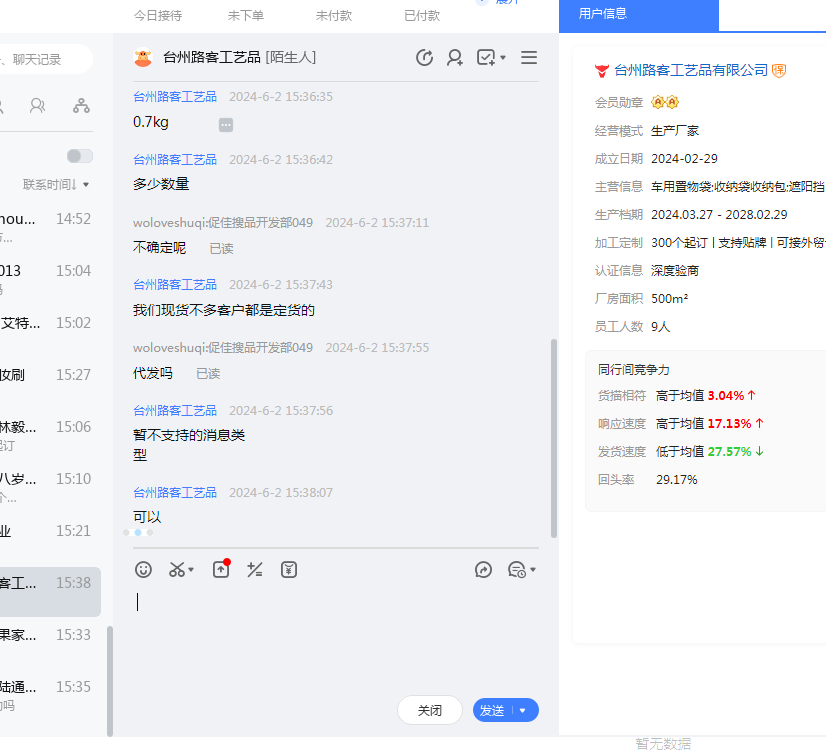Open the emoji picker in chat toolbar
Screen dimensions: 826x754
(x=144, y=570)
